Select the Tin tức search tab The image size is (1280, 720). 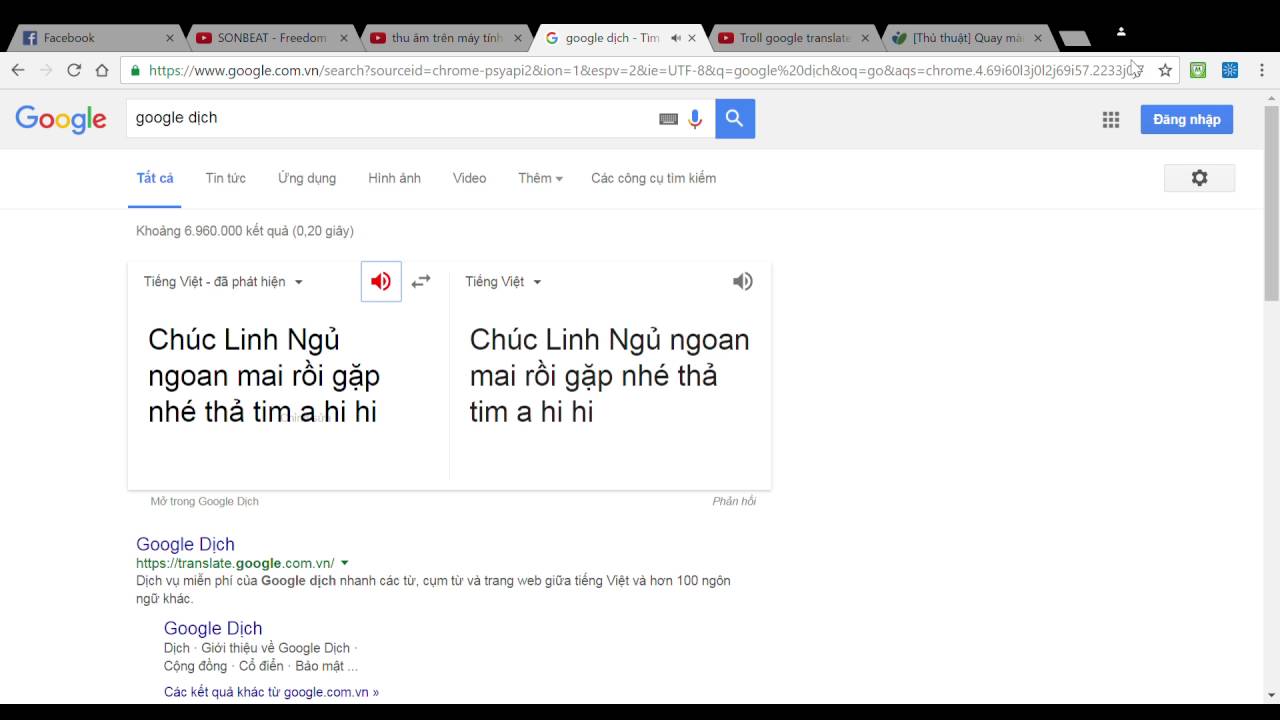pyautogui.click(x=226, y=178)
